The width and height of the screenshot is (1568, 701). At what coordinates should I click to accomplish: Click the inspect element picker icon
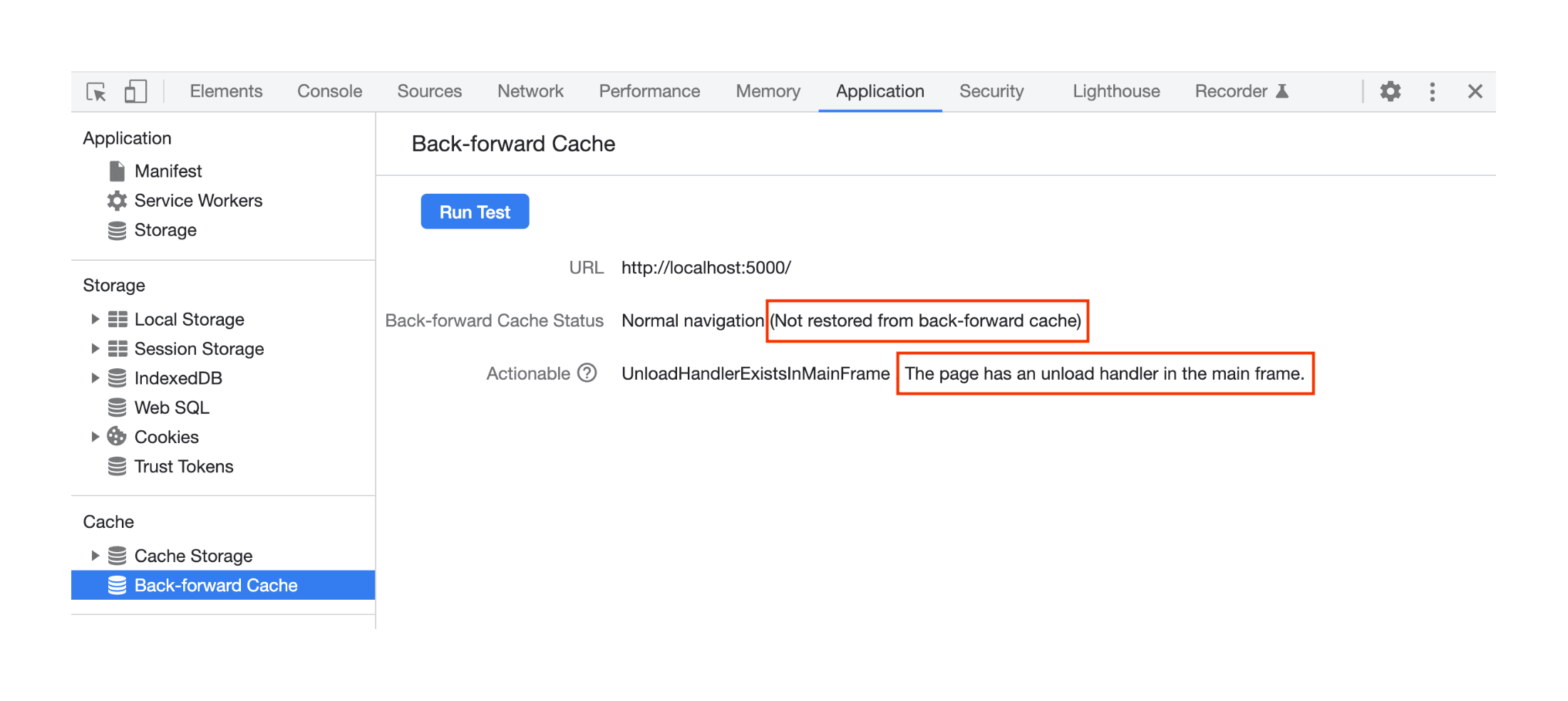(96, 92)
